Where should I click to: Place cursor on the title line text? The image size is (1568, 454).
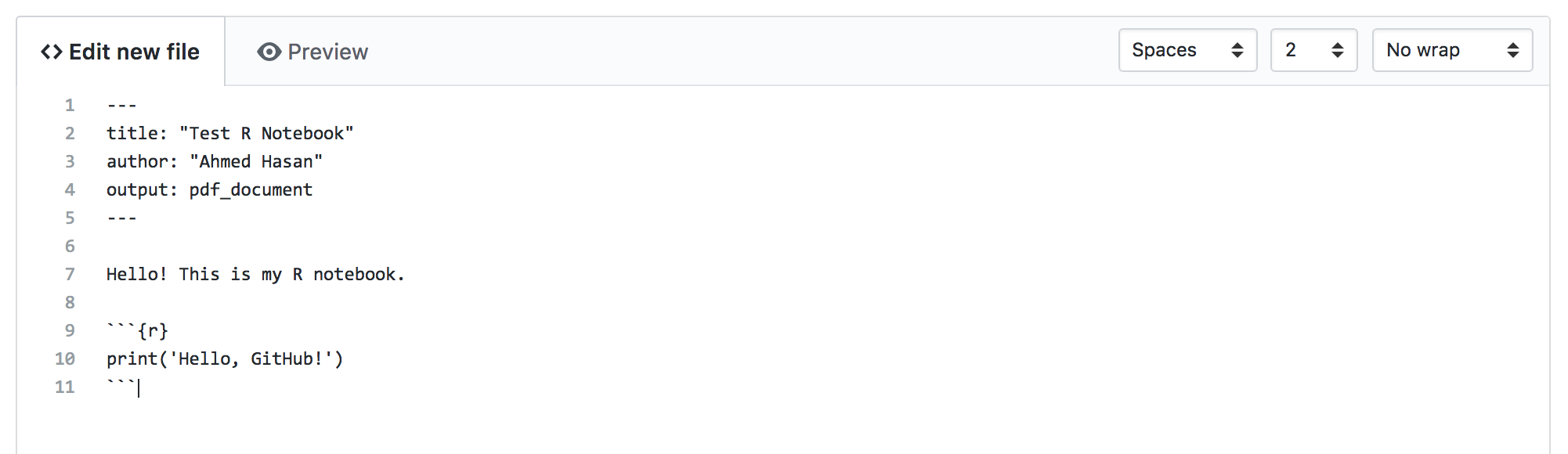[x=230, y=133]
